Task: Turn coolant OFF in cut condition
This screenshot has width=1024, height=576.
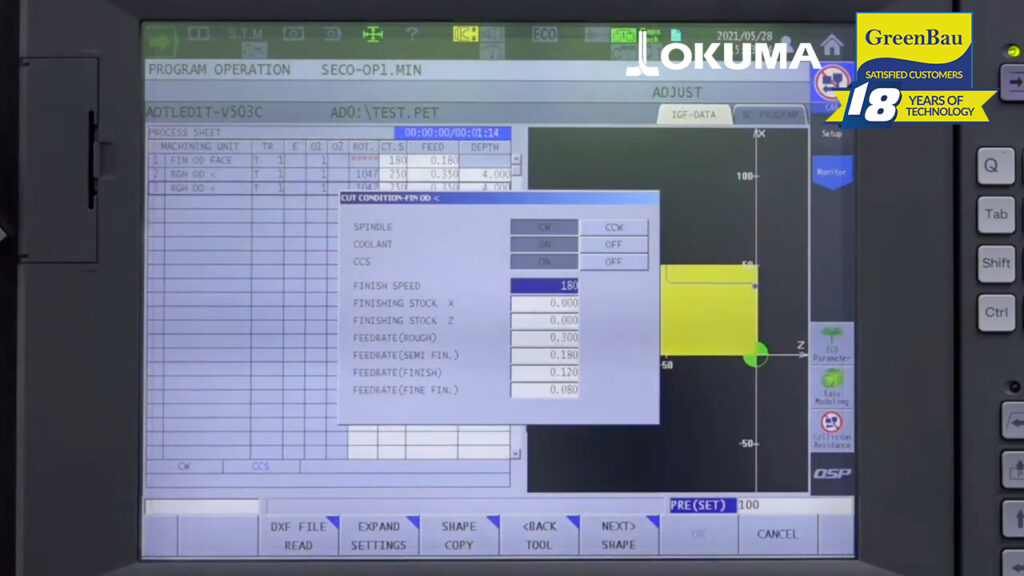Action: (614, 244)
